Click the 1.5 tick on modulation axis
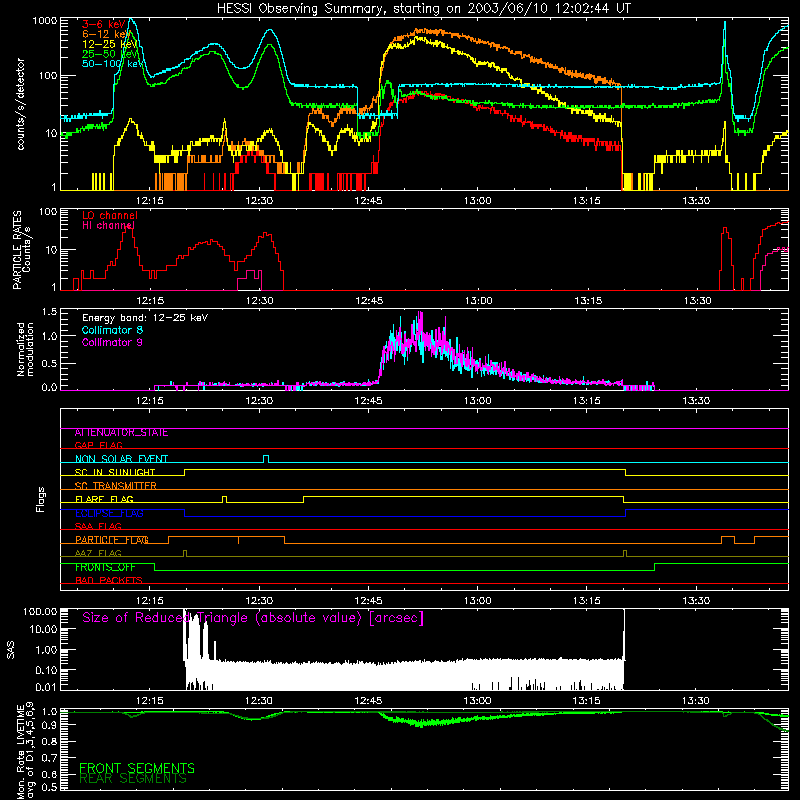Screen dimensions: 800x800 (x=49, y=312)
